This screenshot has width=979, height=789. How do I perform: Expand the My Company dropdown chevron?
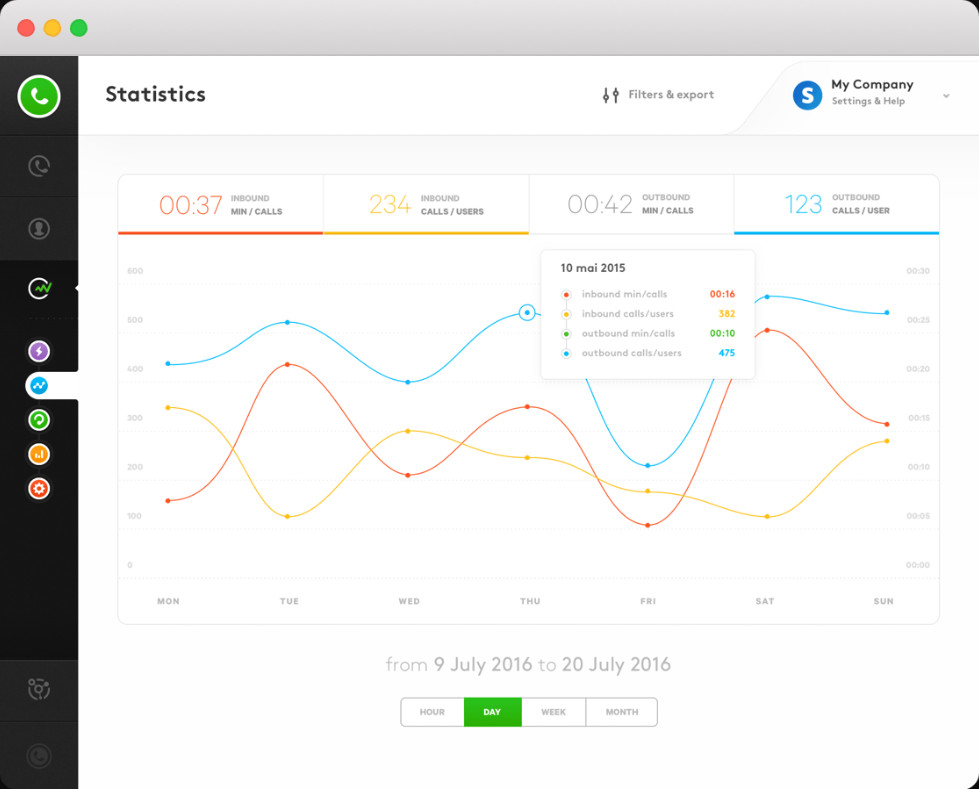(946, 96)
